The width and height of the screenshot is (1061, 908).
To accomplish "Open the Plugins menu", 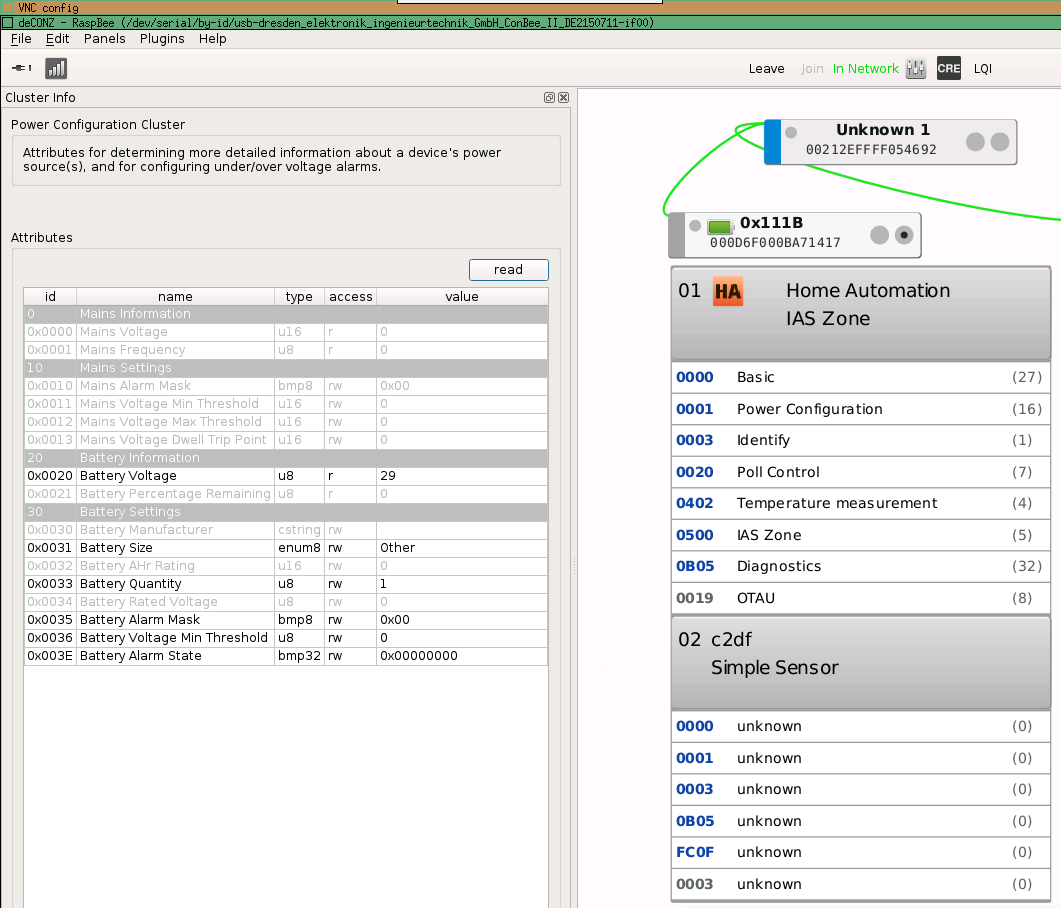I will [x=162, y=39].
